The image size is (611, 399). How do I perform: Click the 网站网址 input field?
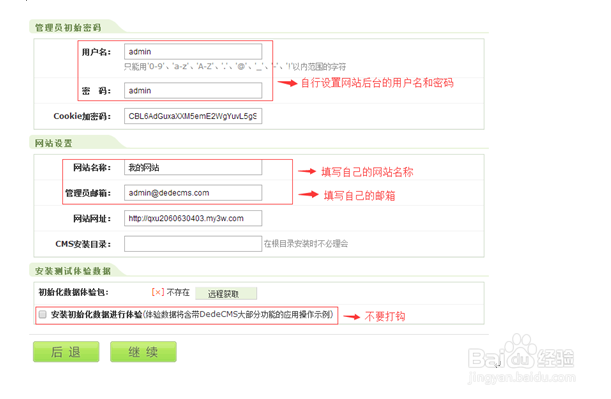193,218
